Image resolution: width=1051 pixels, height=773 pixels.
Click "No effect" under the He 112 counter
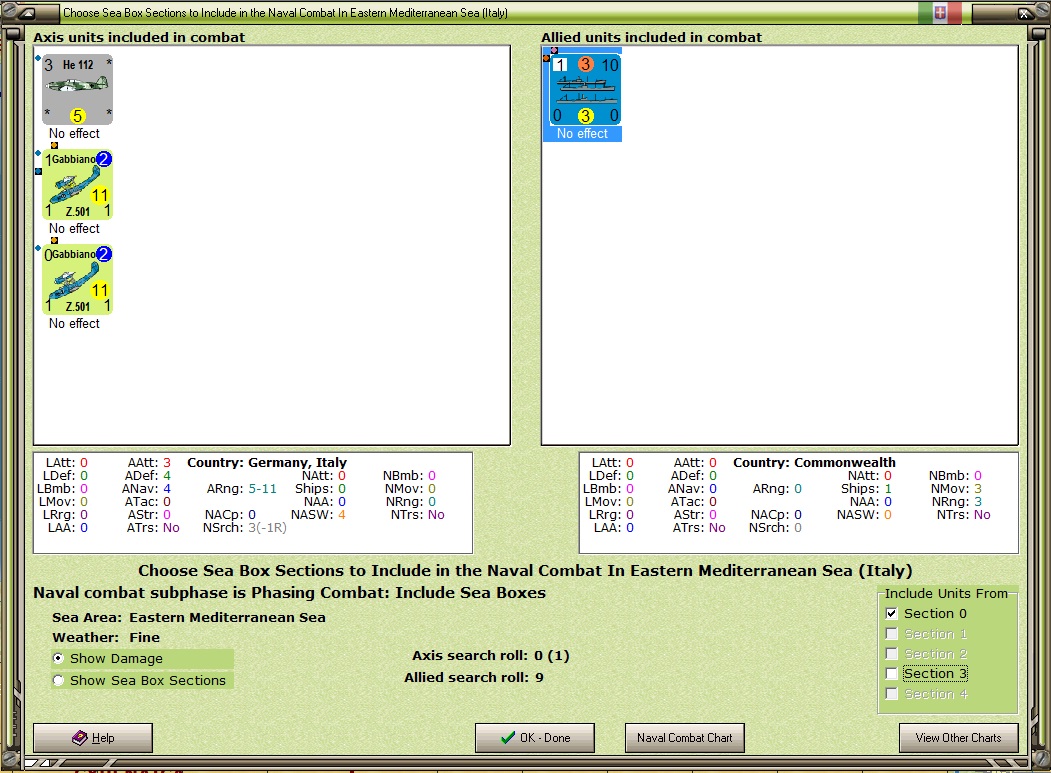[x=74, y=134]
